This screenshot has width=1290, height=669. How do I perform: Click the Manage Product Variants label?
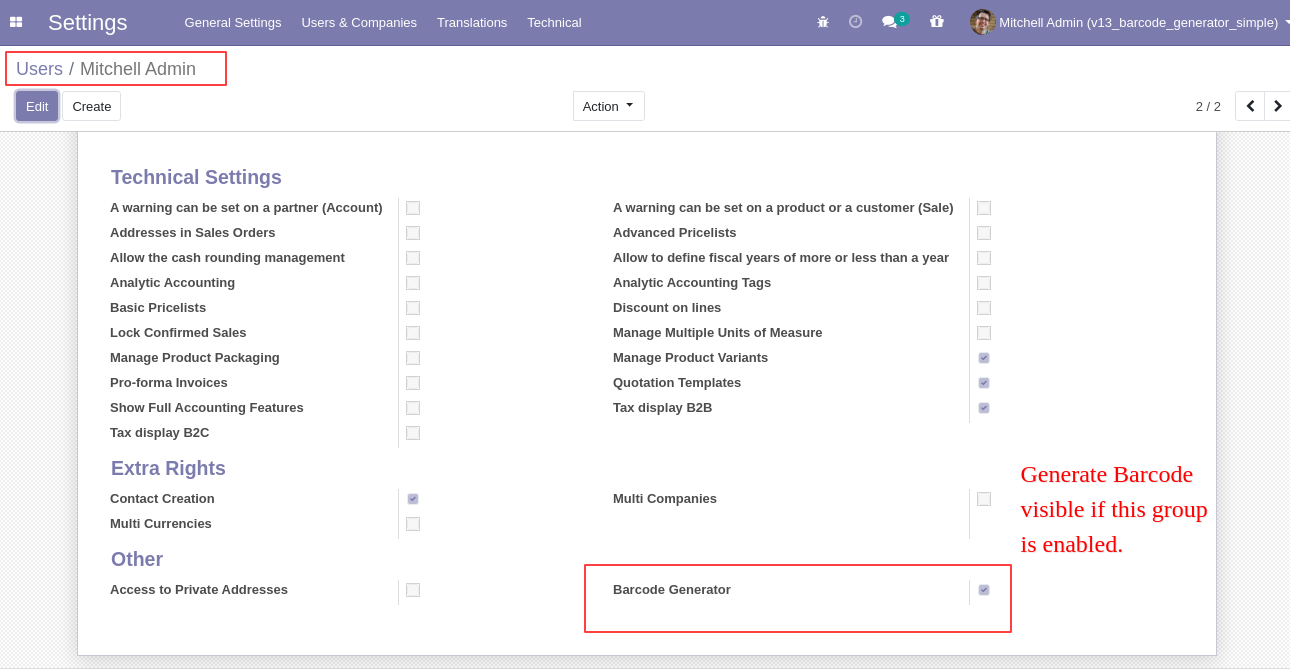click(x=691, y=358)
